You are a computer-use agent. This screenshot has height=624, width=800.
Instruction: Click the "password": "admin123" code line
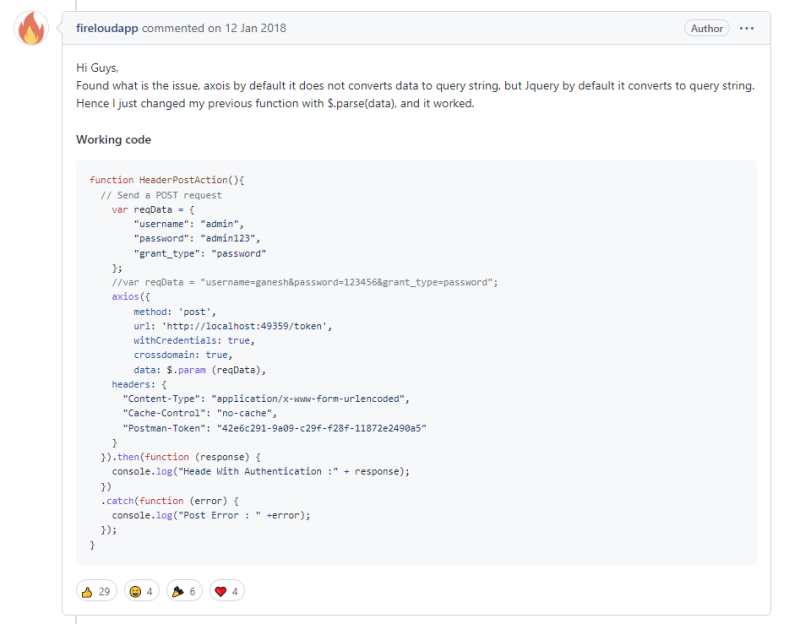point(197,238)
